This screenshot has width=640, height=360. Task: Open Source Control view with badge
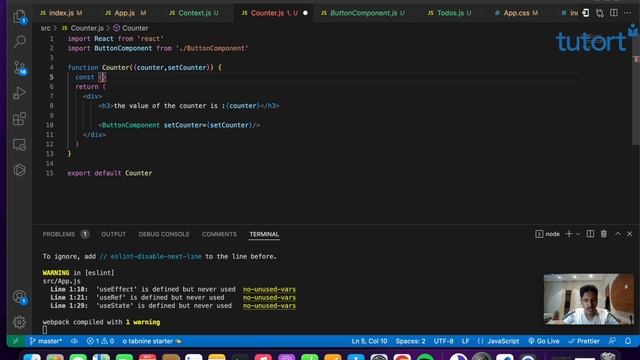click(x=19, y=68)
